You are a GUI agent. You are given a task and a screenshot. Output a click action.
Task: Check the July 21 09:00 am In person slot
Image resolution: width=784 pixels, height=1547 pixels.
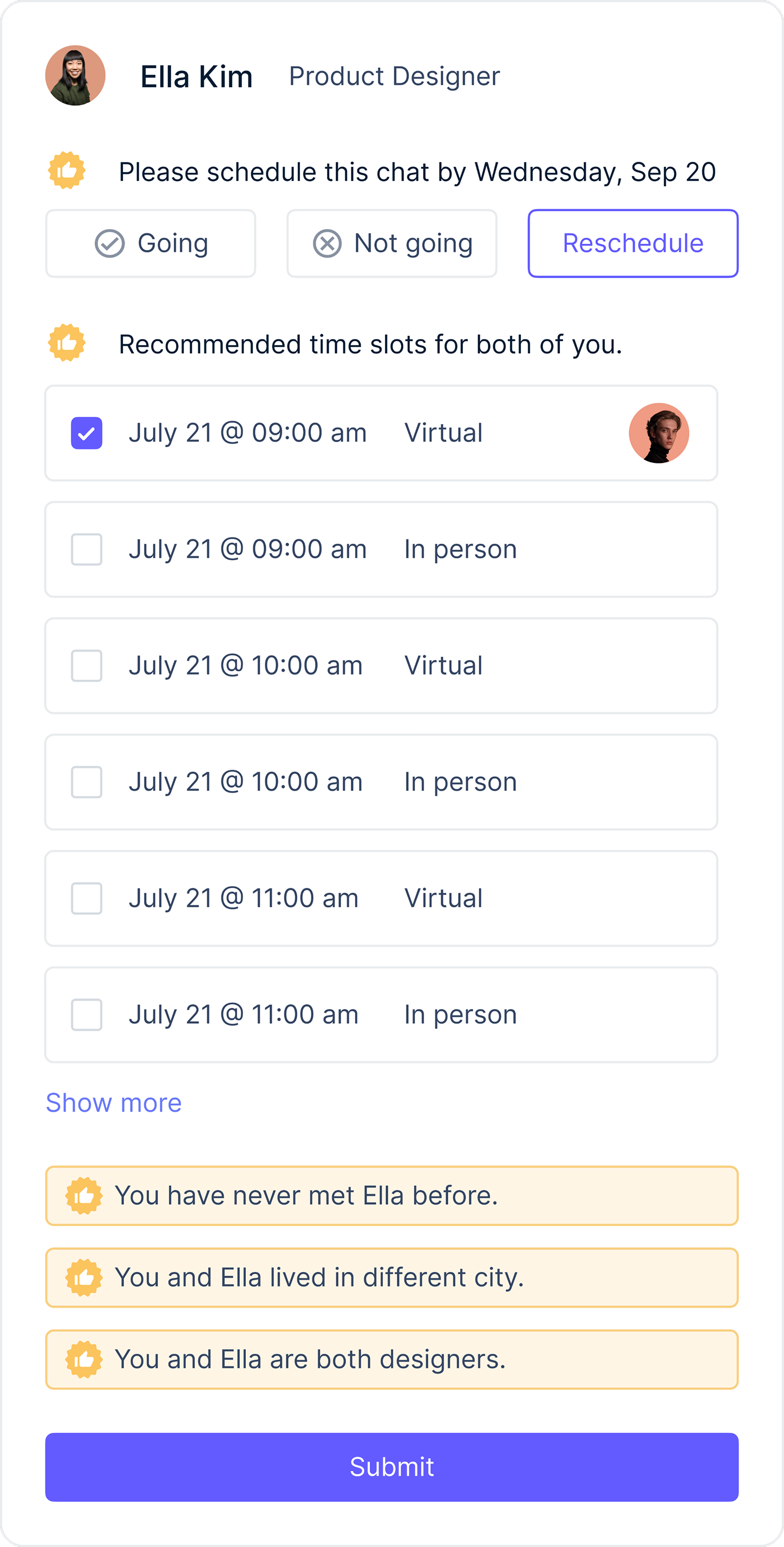pos(86,549)
